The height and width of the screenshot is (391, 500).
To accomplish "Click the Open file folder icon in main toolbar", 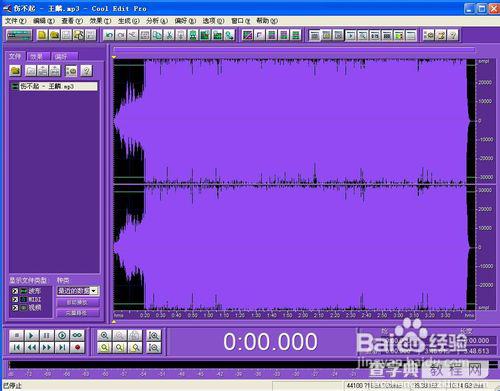I will [54, 35].
